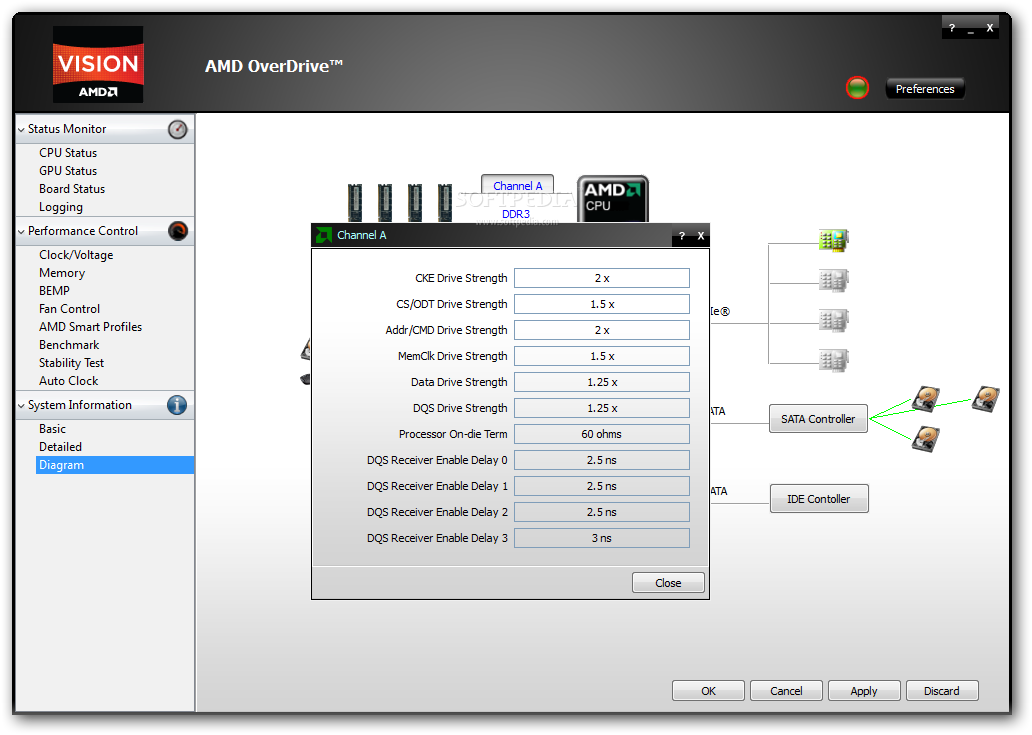Viewport: 1032px width, 735px height.
Task: Open Fan Control
Action: [69, 309]
